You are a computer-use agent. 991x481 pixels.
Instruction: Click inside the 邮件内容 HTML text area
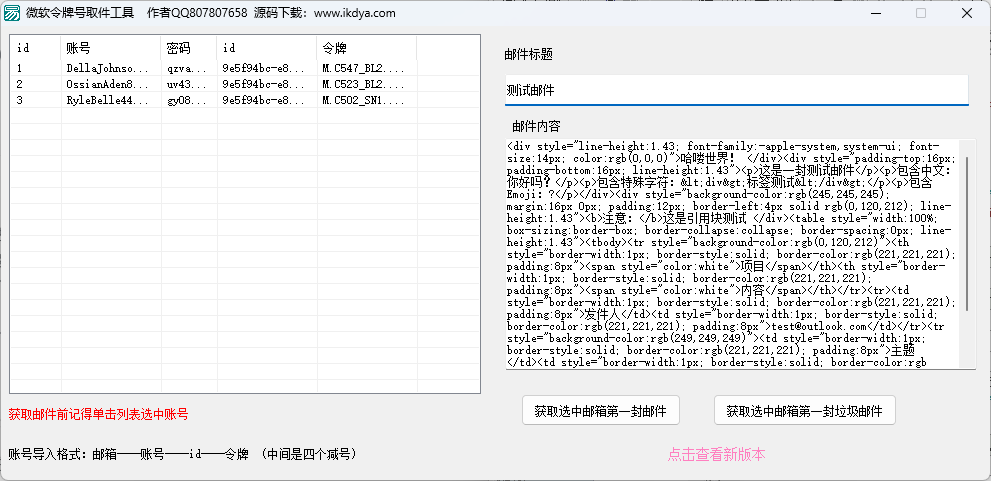732,253
